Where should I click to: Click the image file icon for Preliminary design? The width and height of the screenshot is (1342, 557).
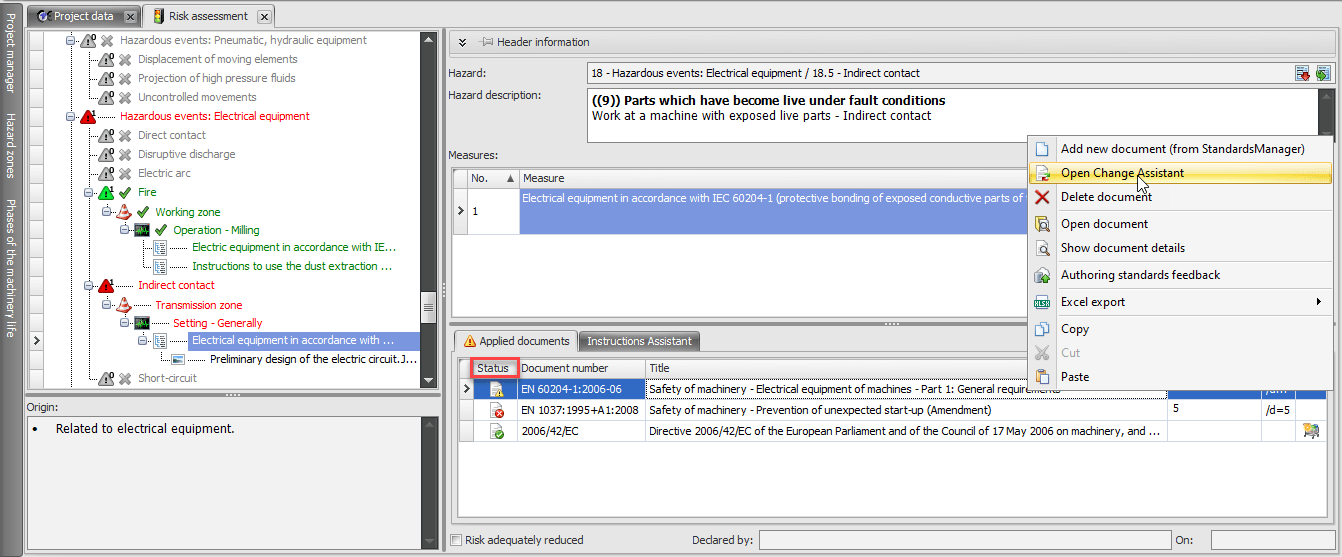[x=178, y=359]
